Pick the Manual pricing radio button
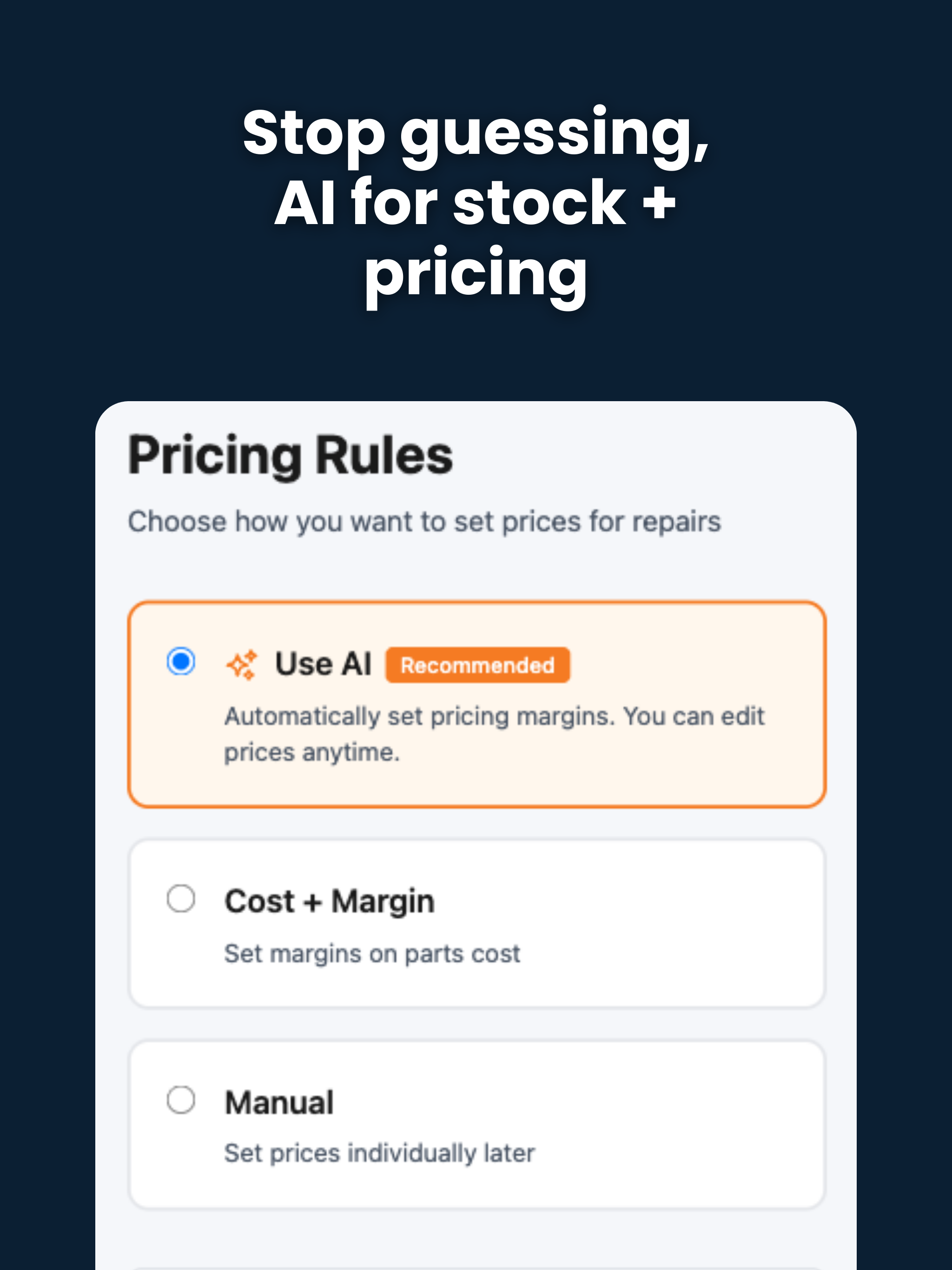The height and width of the screenshot is (1270, 952). point(181,1100)
